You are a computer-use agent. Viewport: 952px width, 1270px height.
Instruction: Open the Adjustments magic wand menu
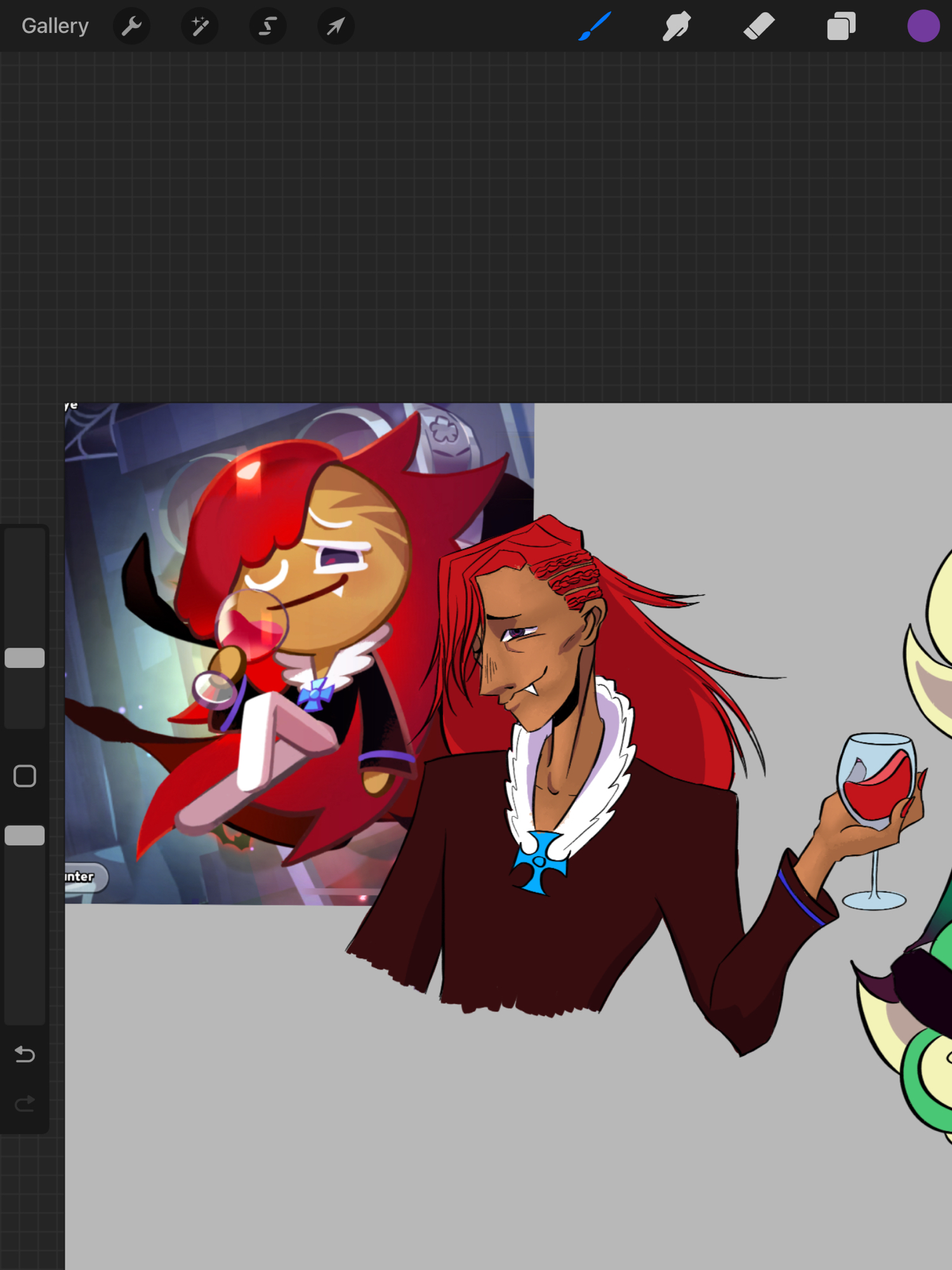200,26
